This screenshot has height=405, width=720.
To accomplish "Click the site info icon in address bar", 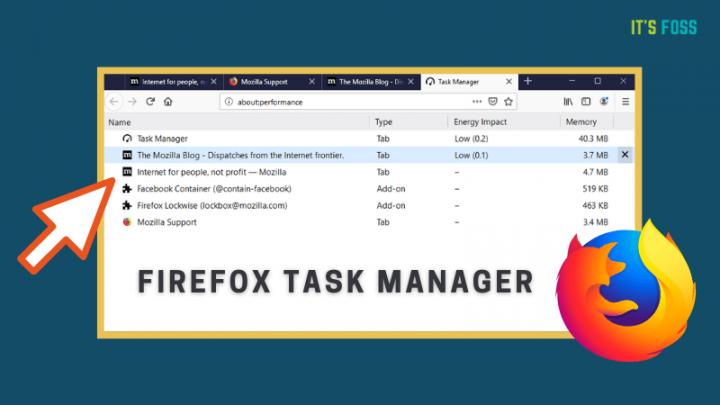I will (x=229, y=101).
